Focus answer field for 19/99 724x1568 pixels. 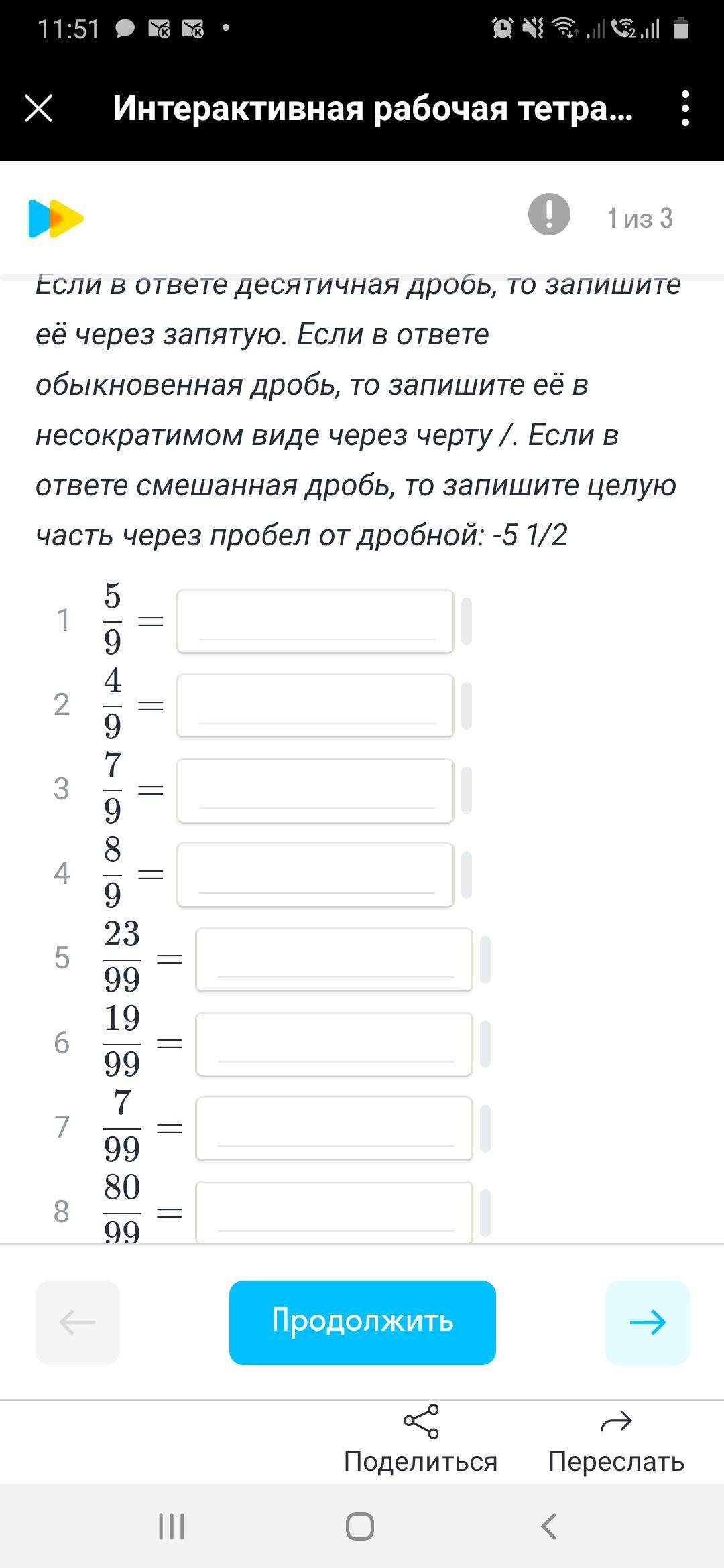(334, 1043)
